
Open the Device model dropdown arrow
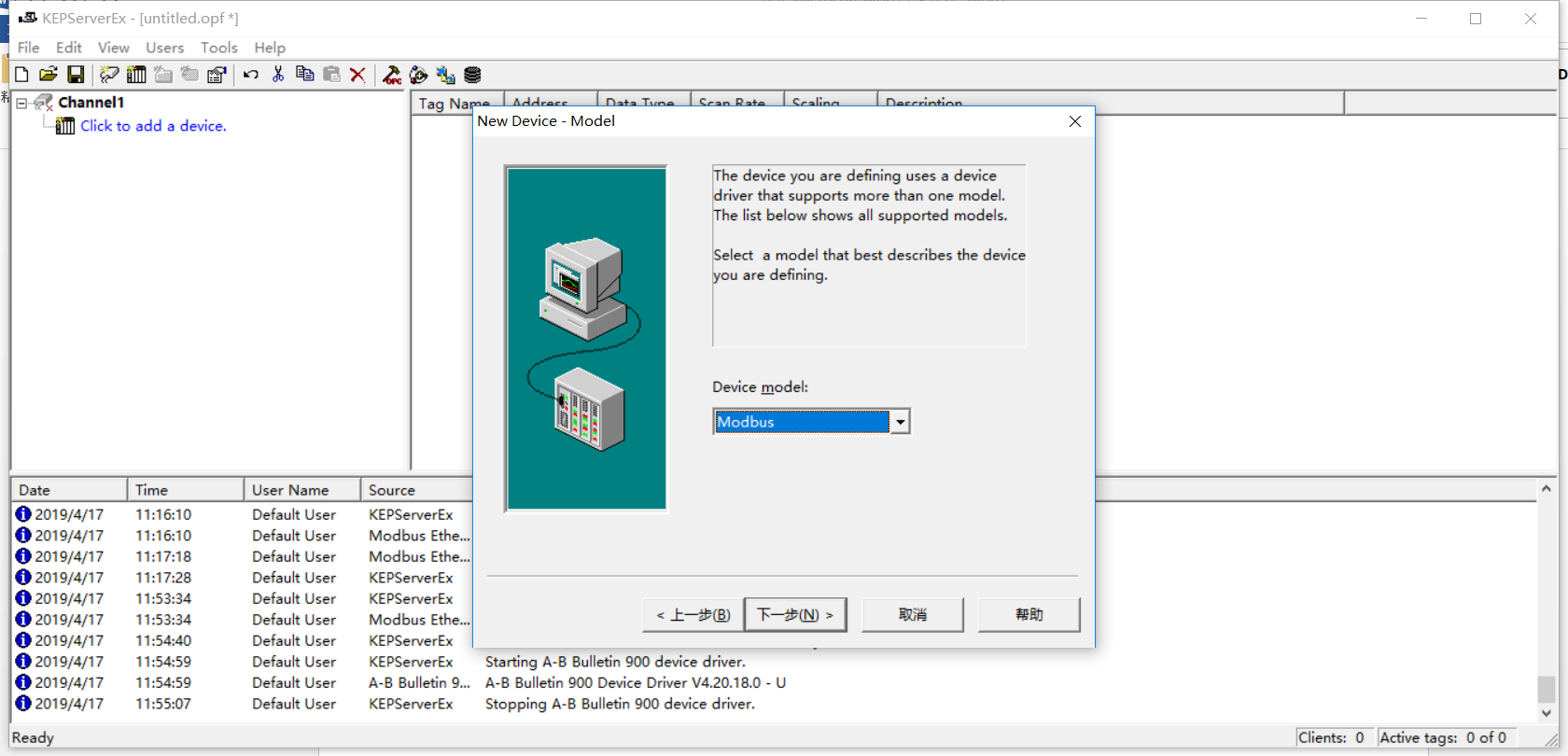pos(900,422)
